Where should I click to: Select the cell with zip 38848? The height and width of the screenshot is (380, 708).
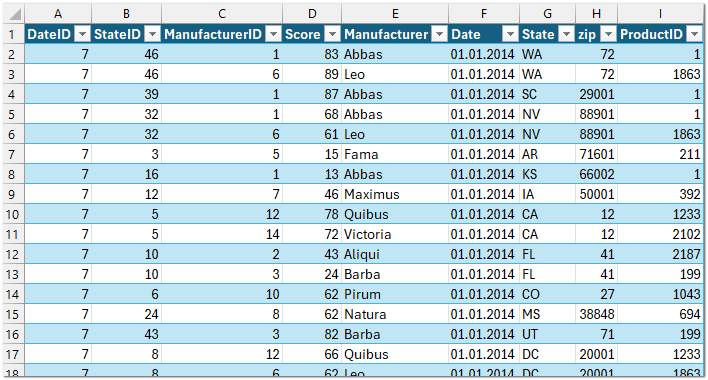(x=596, y=314)
